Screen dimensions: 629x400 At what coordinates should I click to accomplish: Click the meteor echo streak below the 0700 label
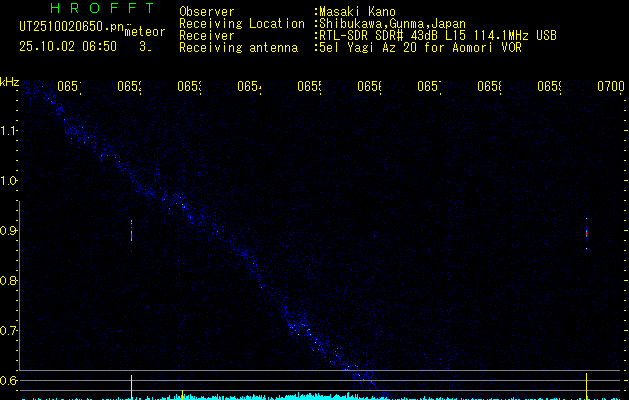tap(586, 234)
